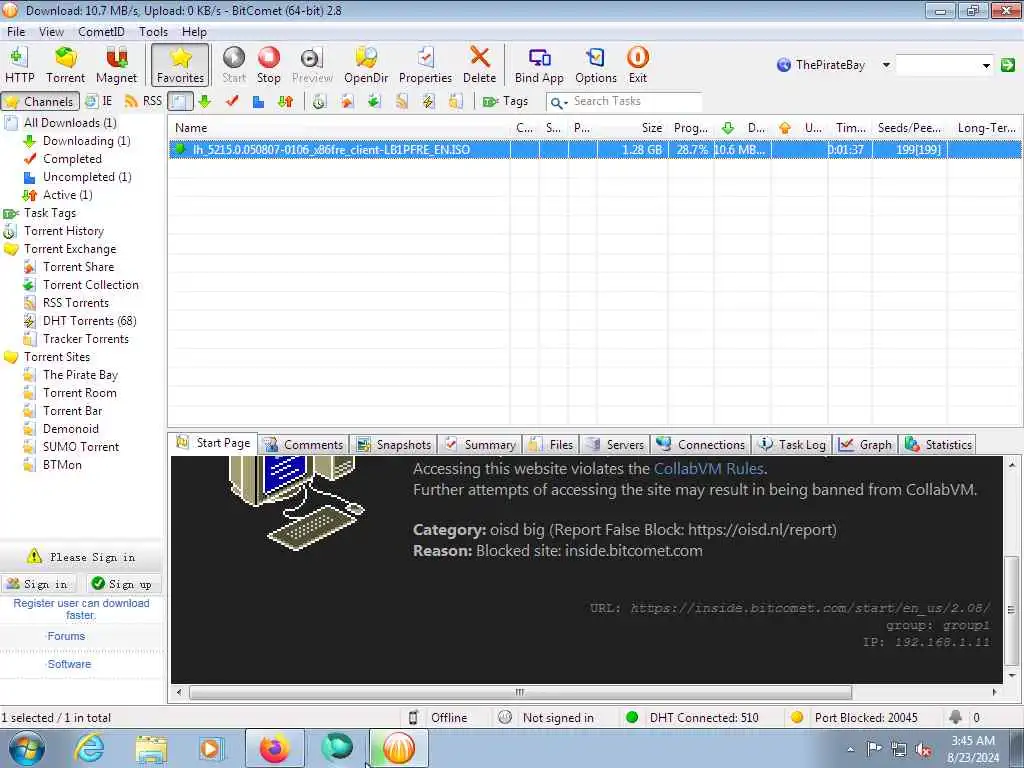
Task: Collapse the Torrent Exchange folder
Action: tap(10, 249)
